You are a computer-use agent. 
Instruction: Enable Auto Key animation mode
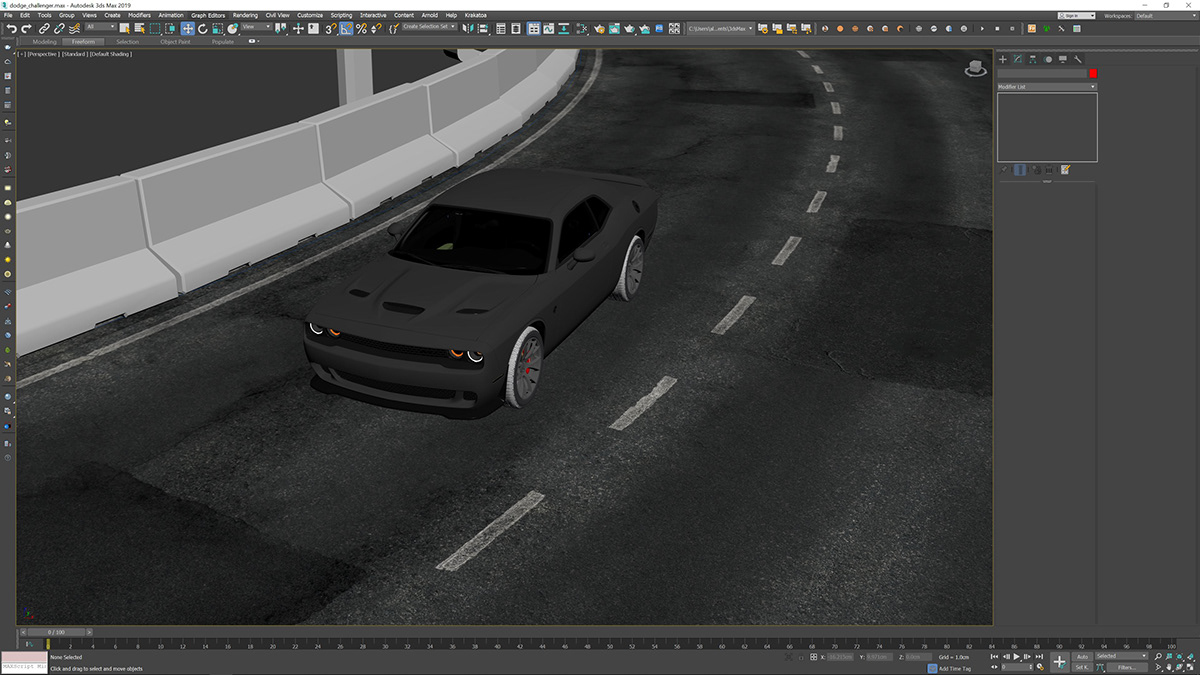(1083, 657)
